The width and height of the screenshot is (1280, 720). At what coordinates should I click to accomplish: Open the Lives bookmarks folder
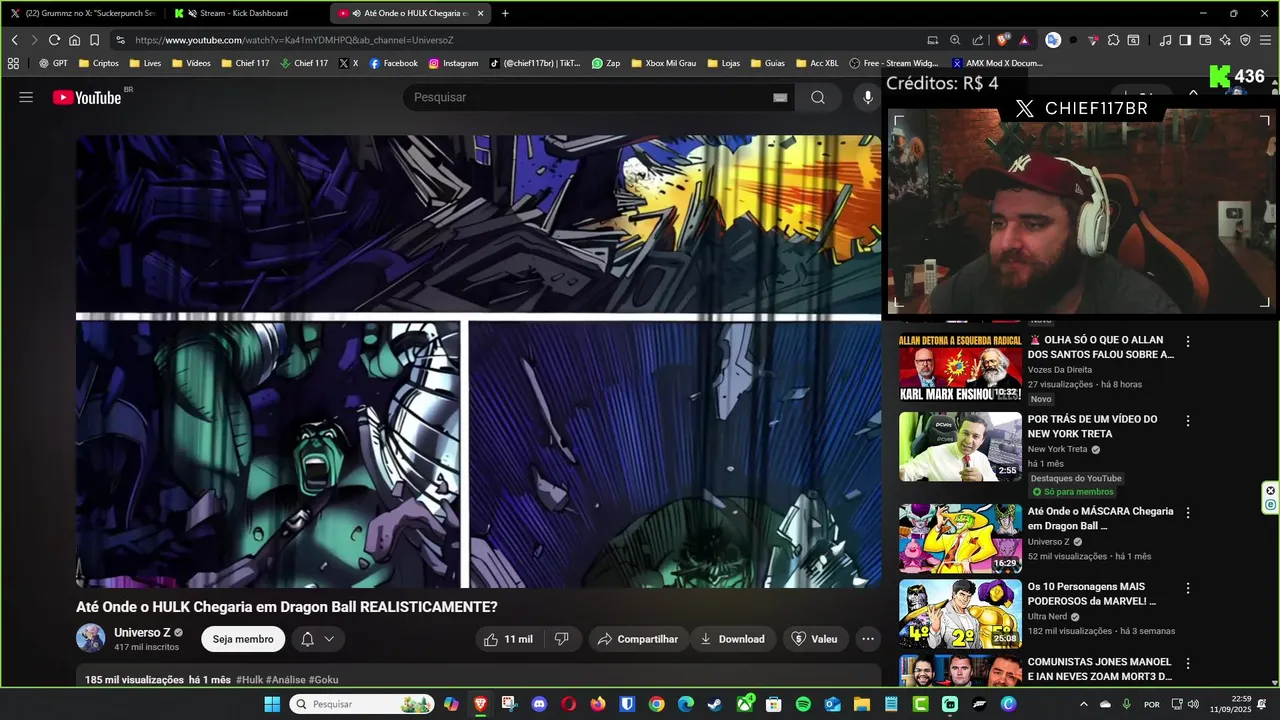coord(144,63)
